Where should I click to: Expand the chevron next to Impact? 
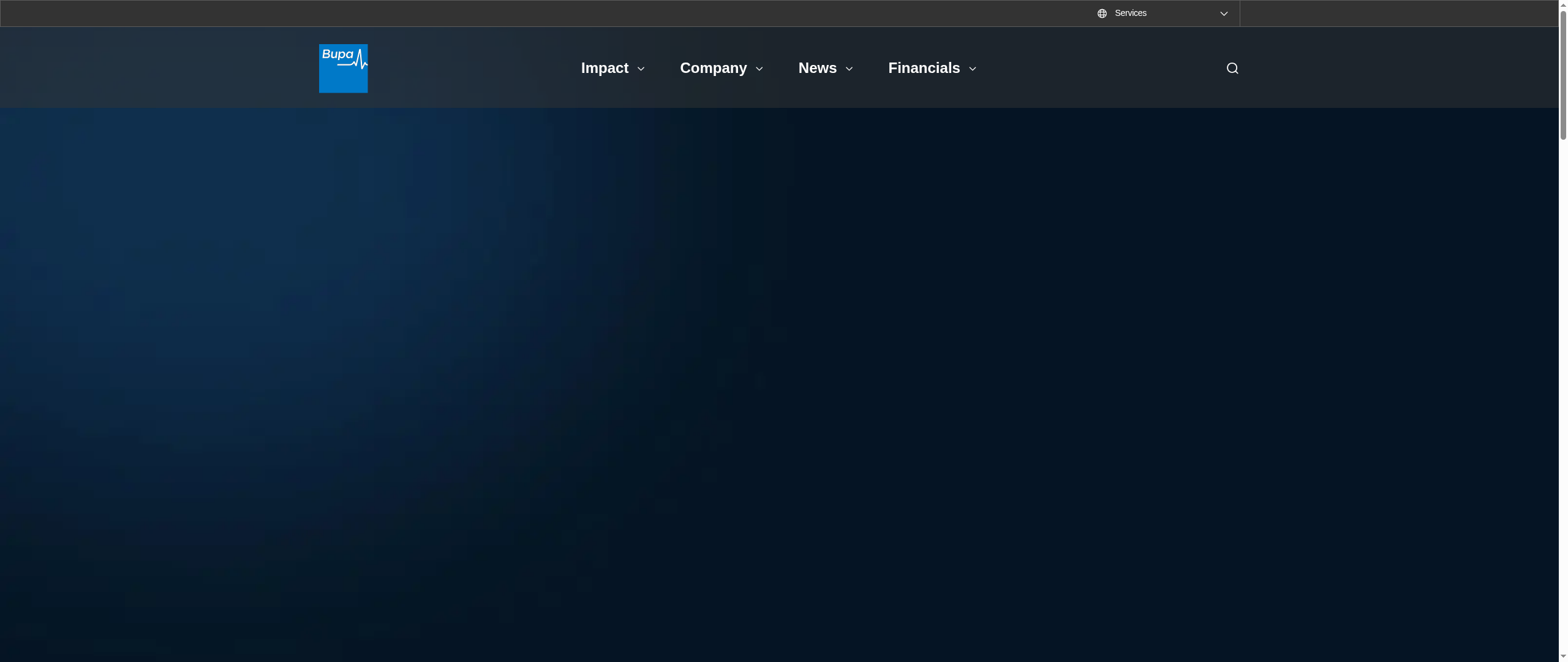click(641, 69)
